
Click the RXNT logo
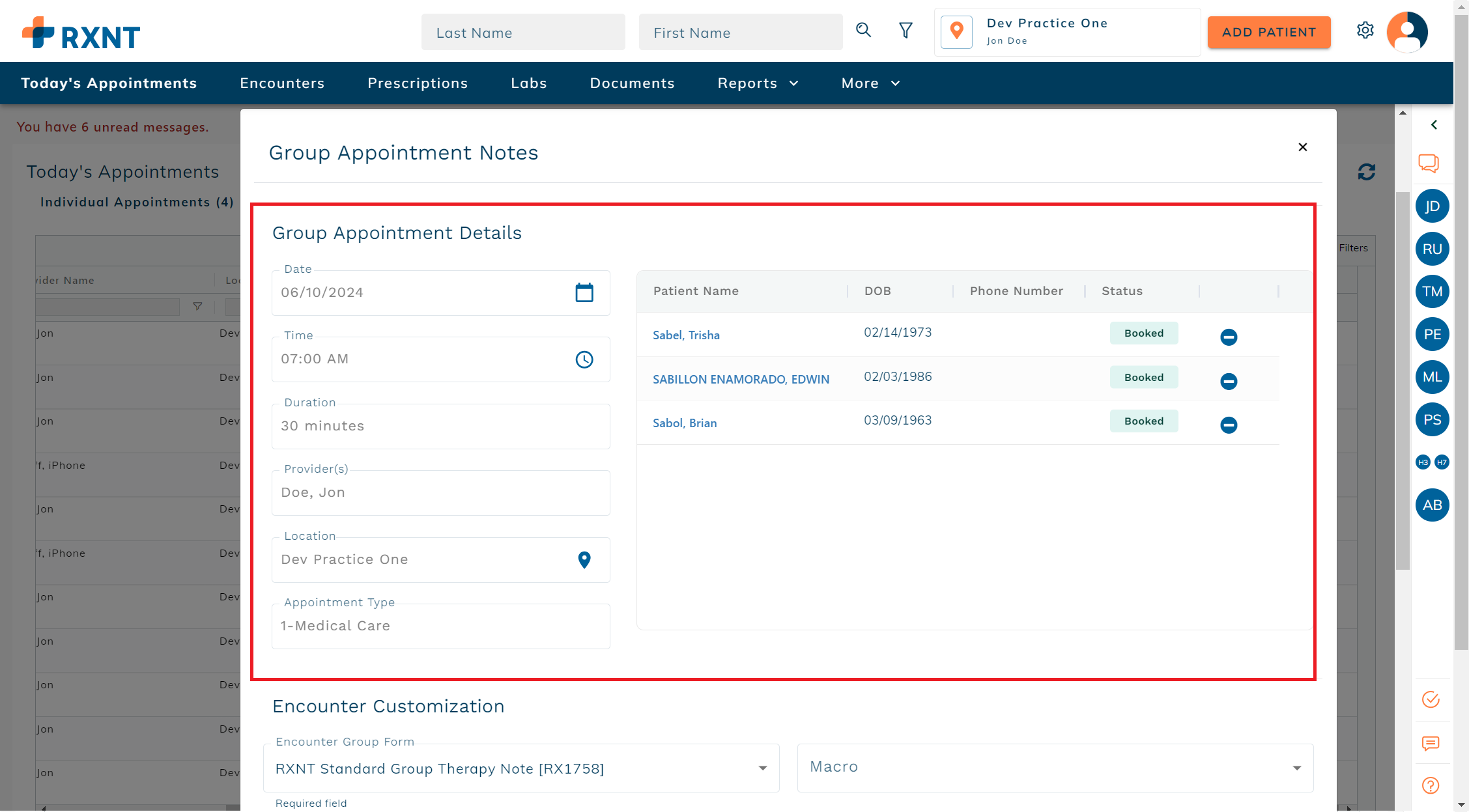point(81,33)
